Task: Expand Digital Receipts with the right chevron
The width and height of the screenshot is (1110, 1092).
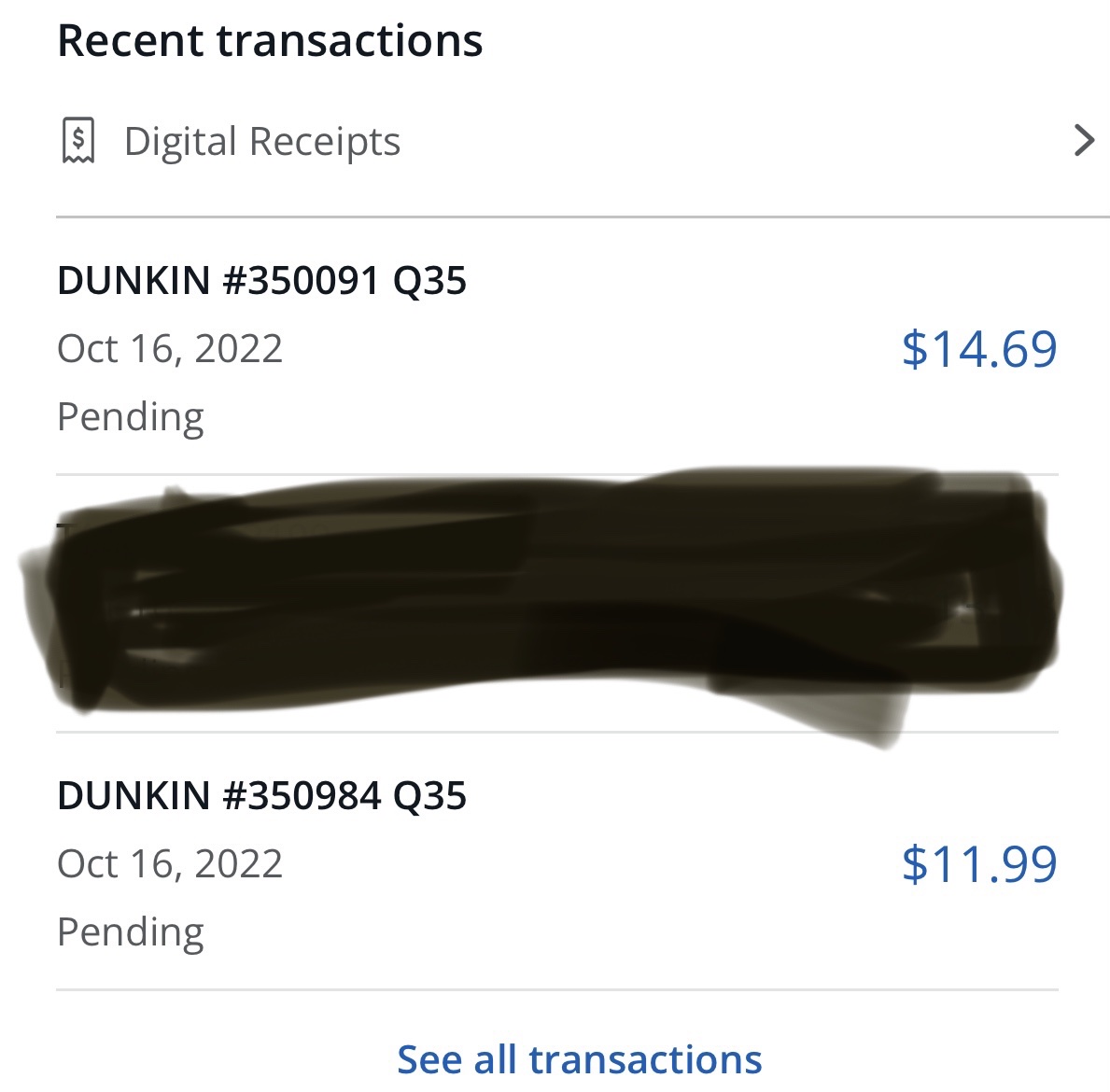Action: 1083,141
